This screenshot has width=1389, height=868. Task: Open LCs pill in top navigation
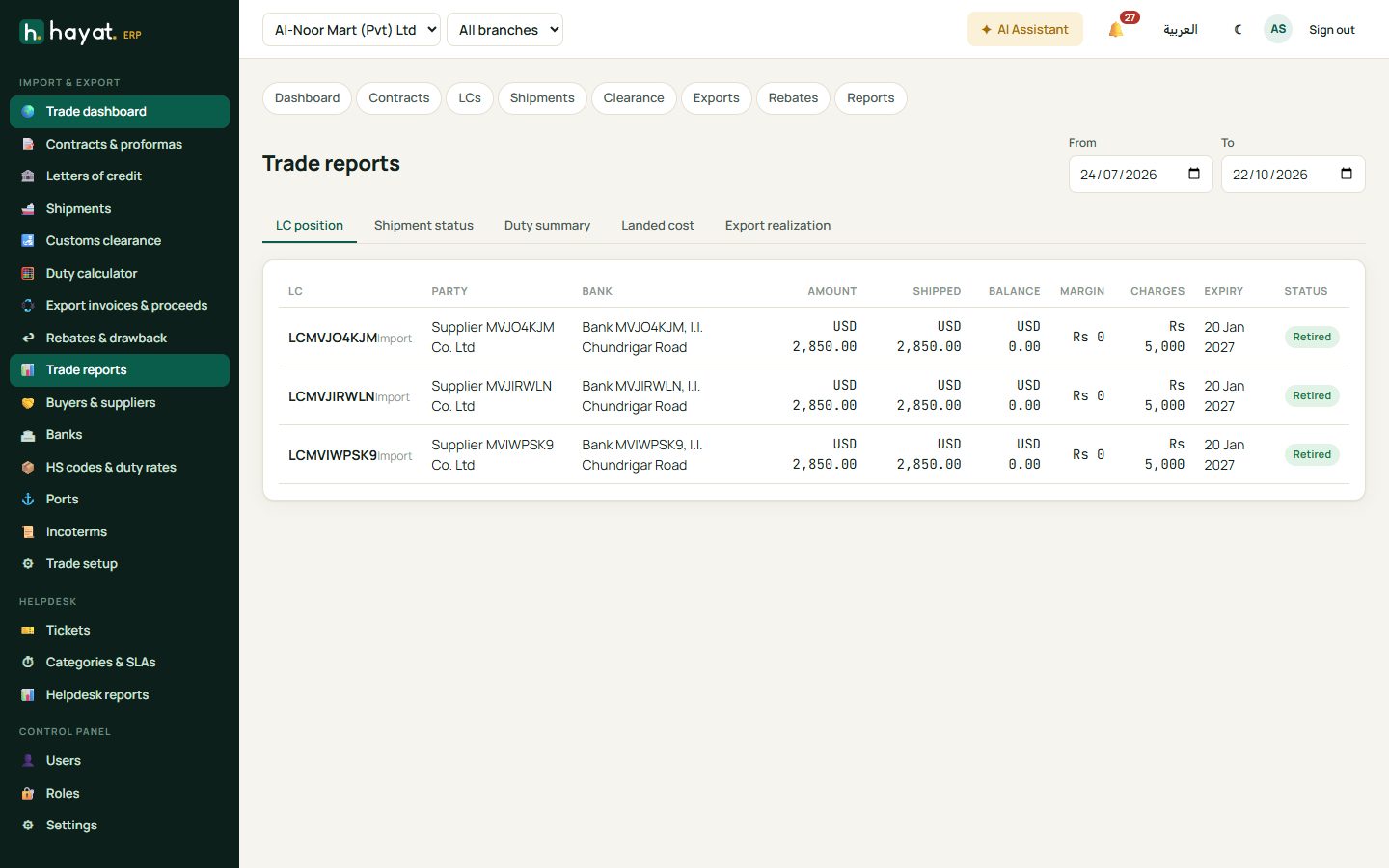tap(470, 98)
